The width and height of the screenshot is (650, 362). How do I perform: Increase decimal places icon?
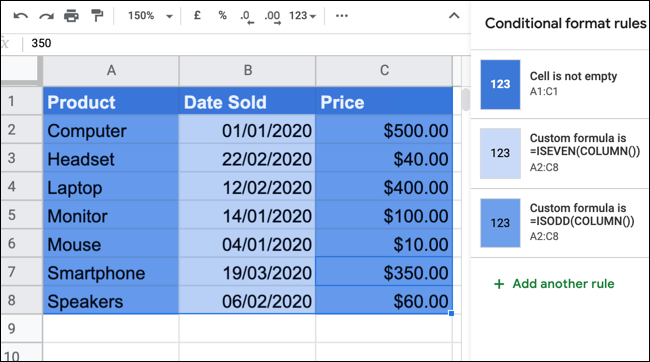[x=272, y=17]
